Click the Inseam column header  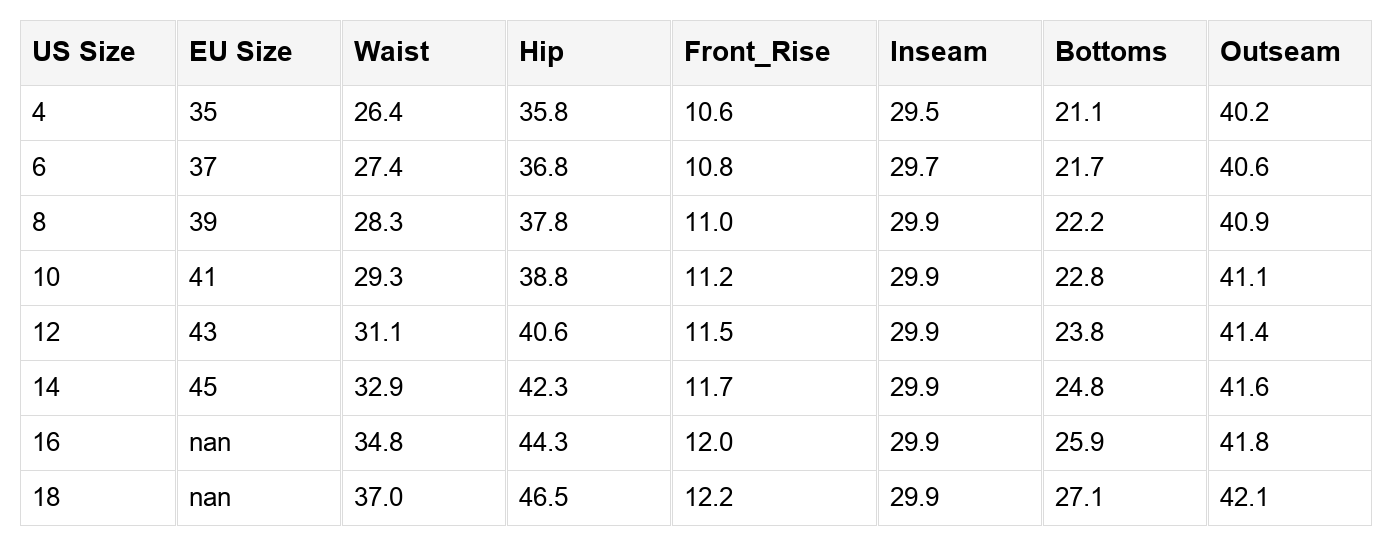[938, 52]
